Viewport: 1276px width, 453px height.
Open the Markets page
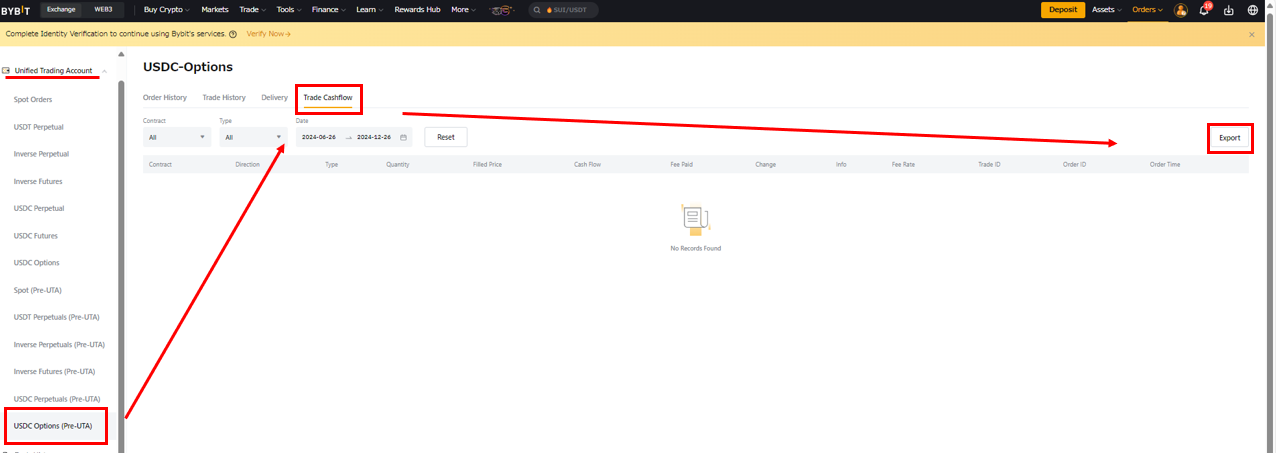coord(215,10)
